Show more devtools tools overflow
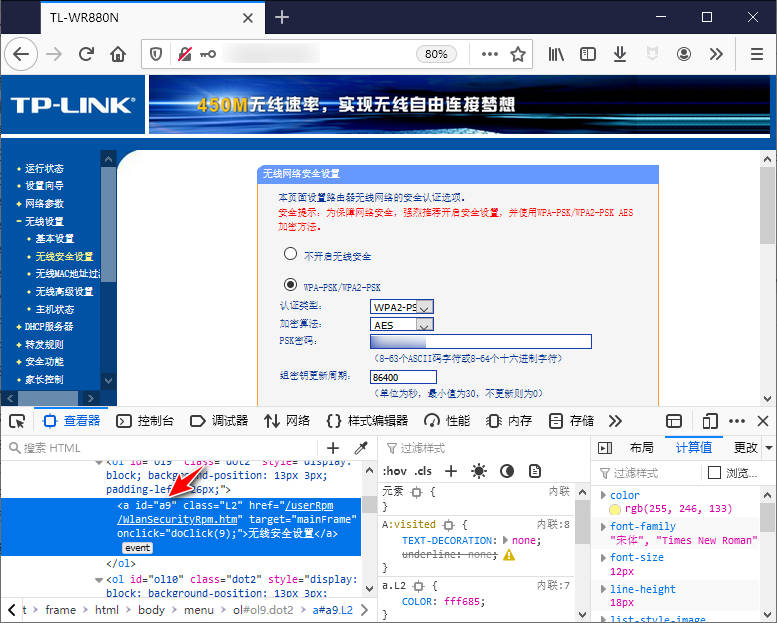Viewport: 777px width, 623px height. 615,421
